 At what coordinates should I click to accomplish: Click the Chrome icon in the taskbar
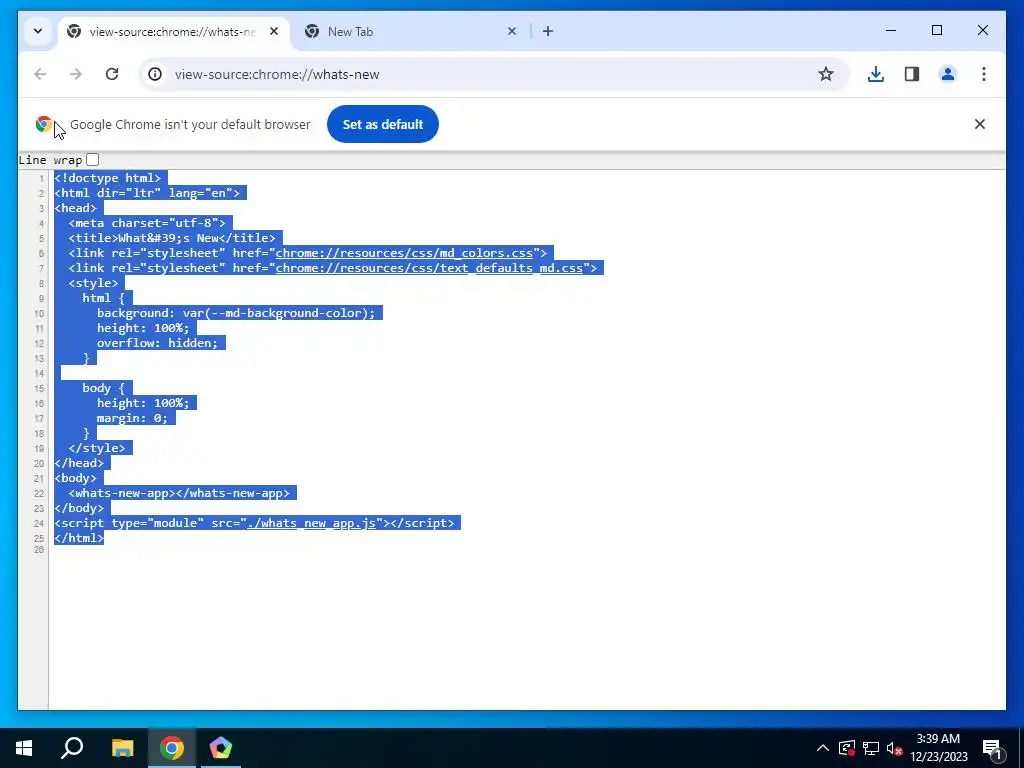[172, 748]
